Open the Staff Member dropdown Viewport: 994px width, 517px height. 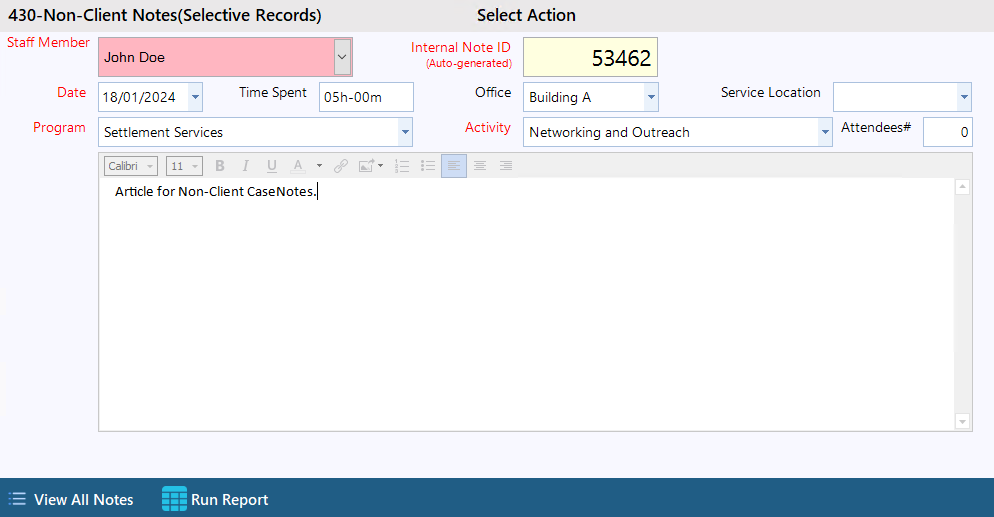coord(342,58)
